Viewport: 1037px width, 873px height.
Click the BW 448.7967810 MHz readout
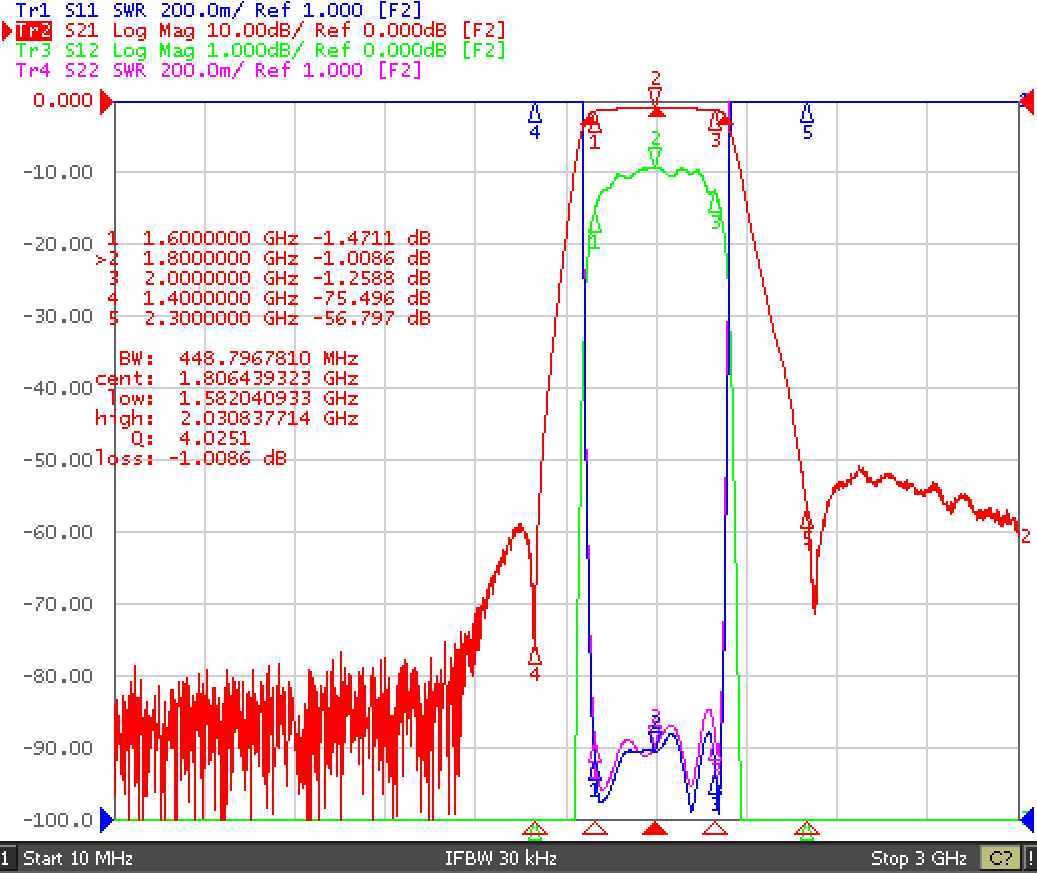(x=239, y=358)
